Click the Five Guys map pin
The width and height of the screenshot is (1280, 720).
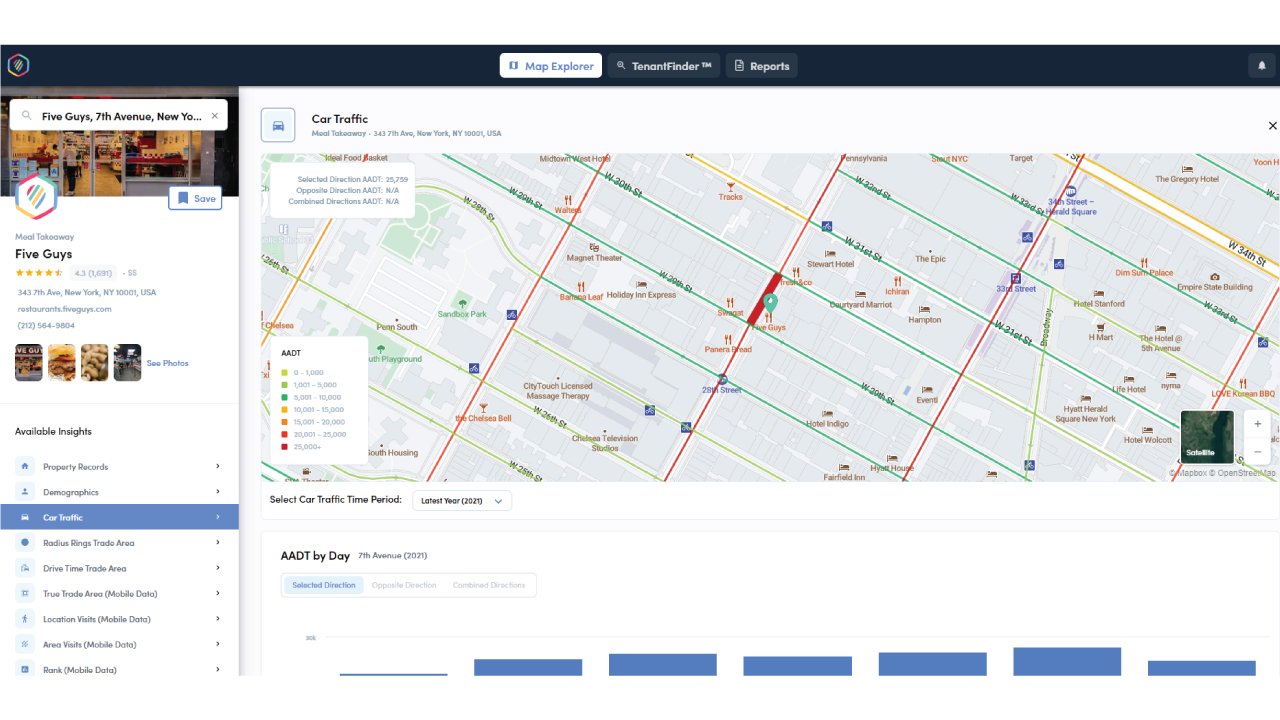click(770, 301)
